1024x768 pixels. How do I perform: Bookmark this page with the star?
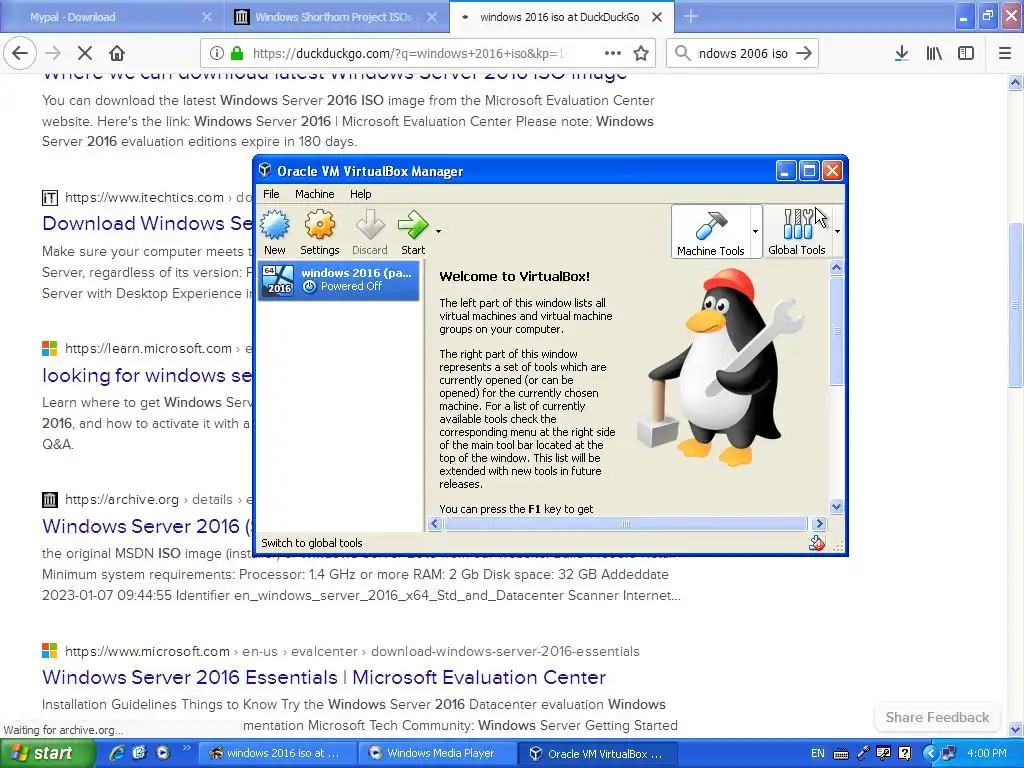pyautogui.click(x=641, y=53)
